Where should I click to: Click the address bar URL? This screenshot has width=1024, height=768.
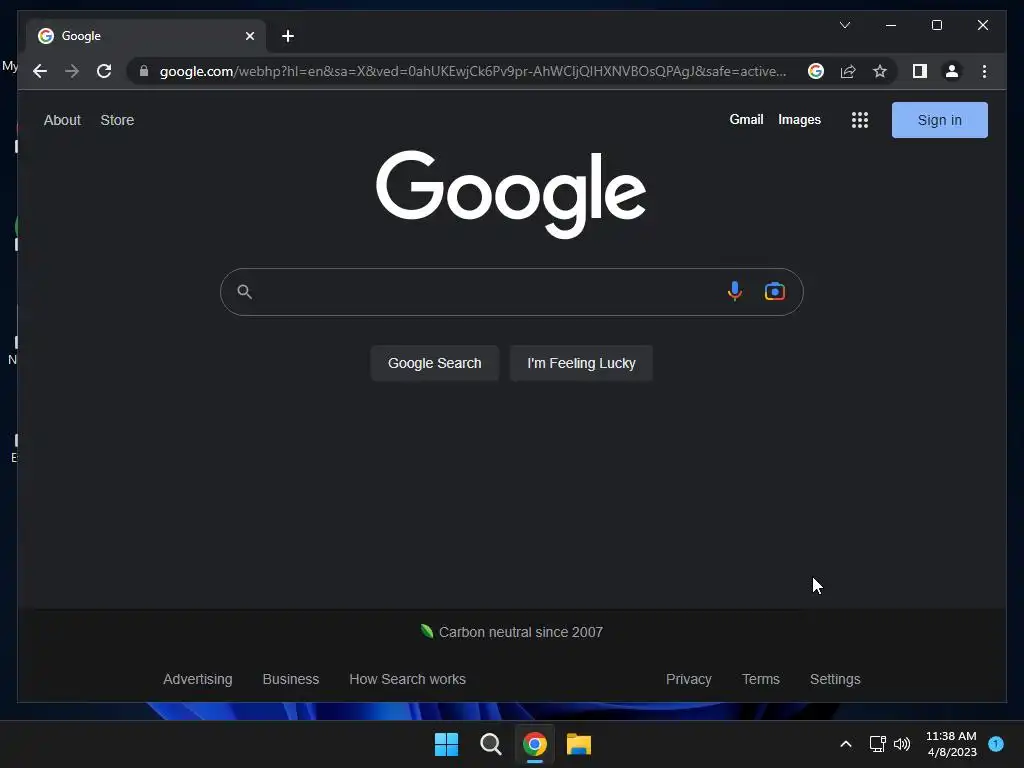pyautogui.click(x=473, y=71)
